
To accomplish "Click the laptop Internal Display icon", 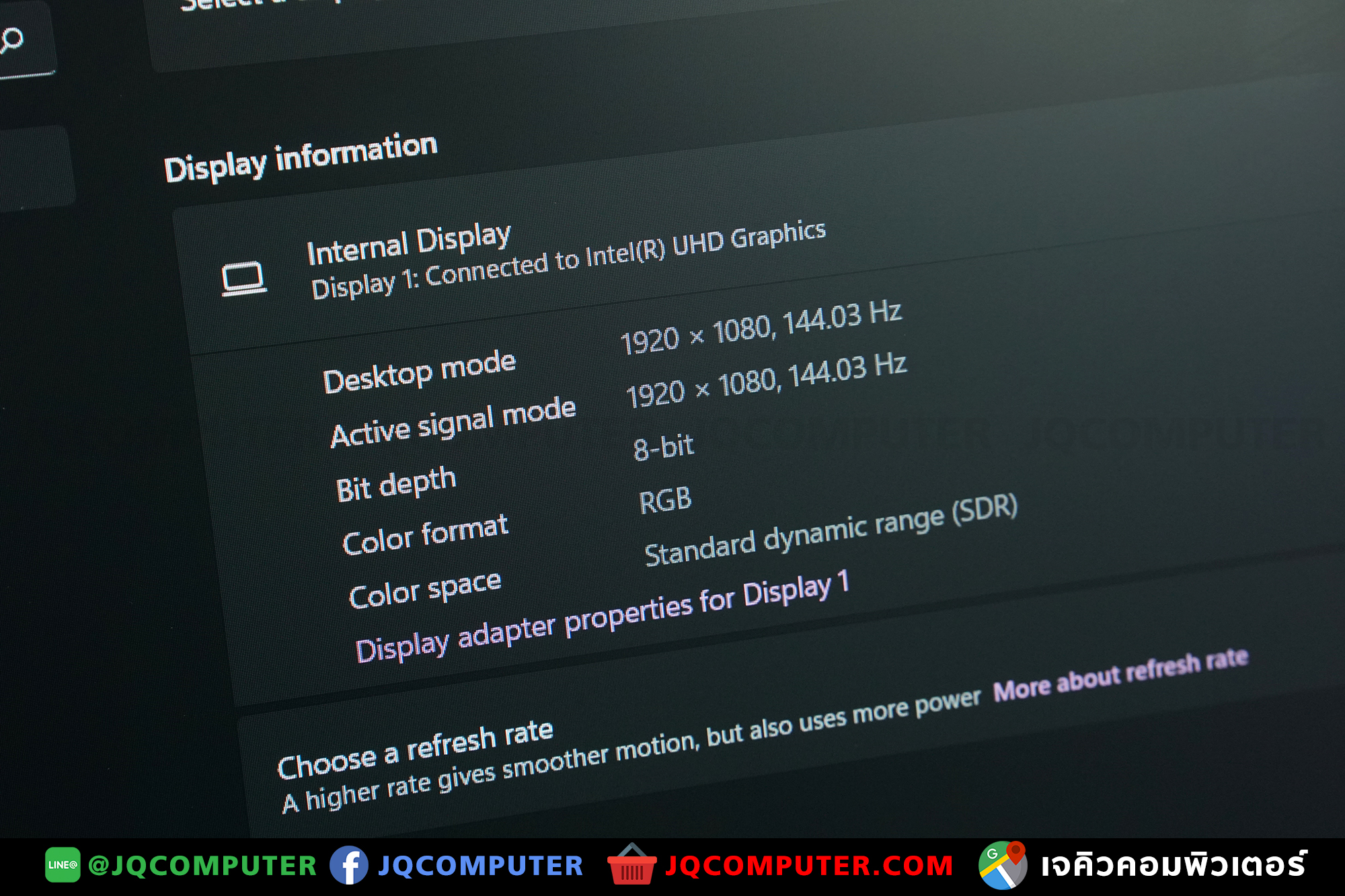I will (243, 279).
